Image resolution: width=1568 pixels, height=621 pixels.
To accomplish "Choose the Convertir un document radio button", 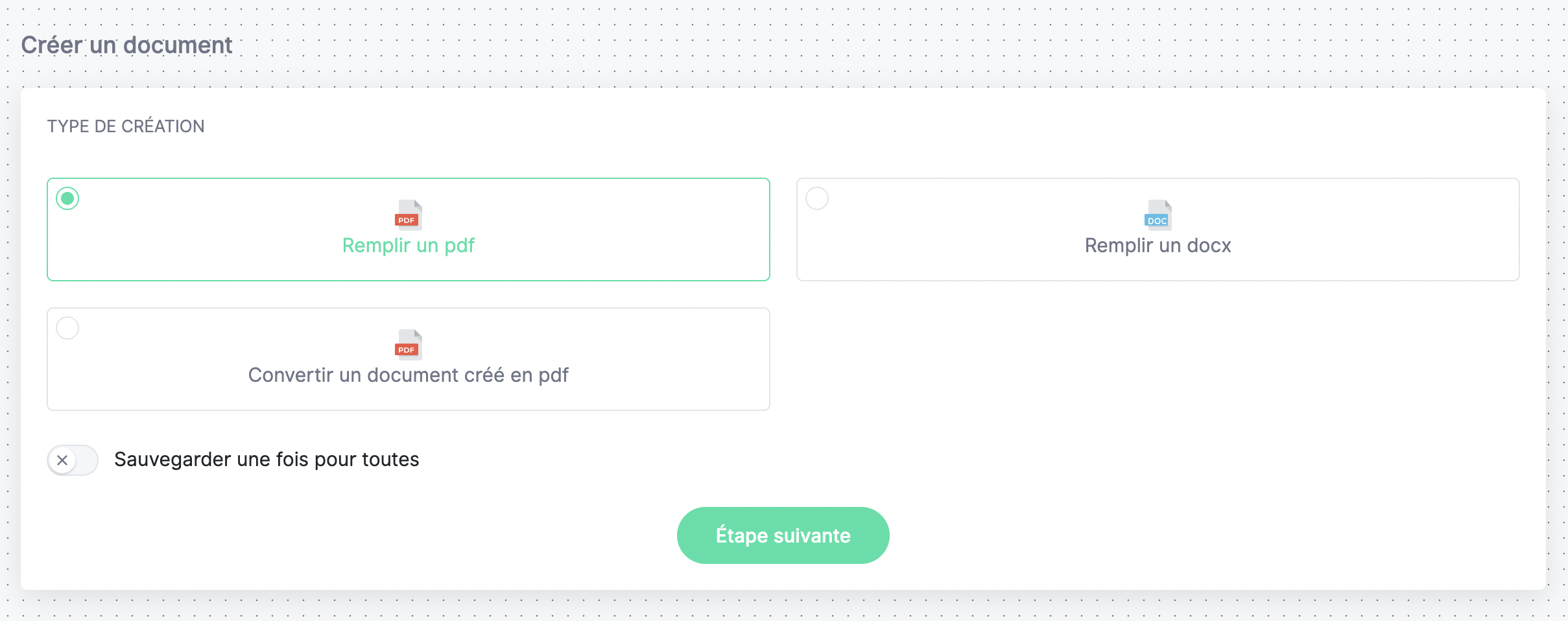I will tap(67, 328).
